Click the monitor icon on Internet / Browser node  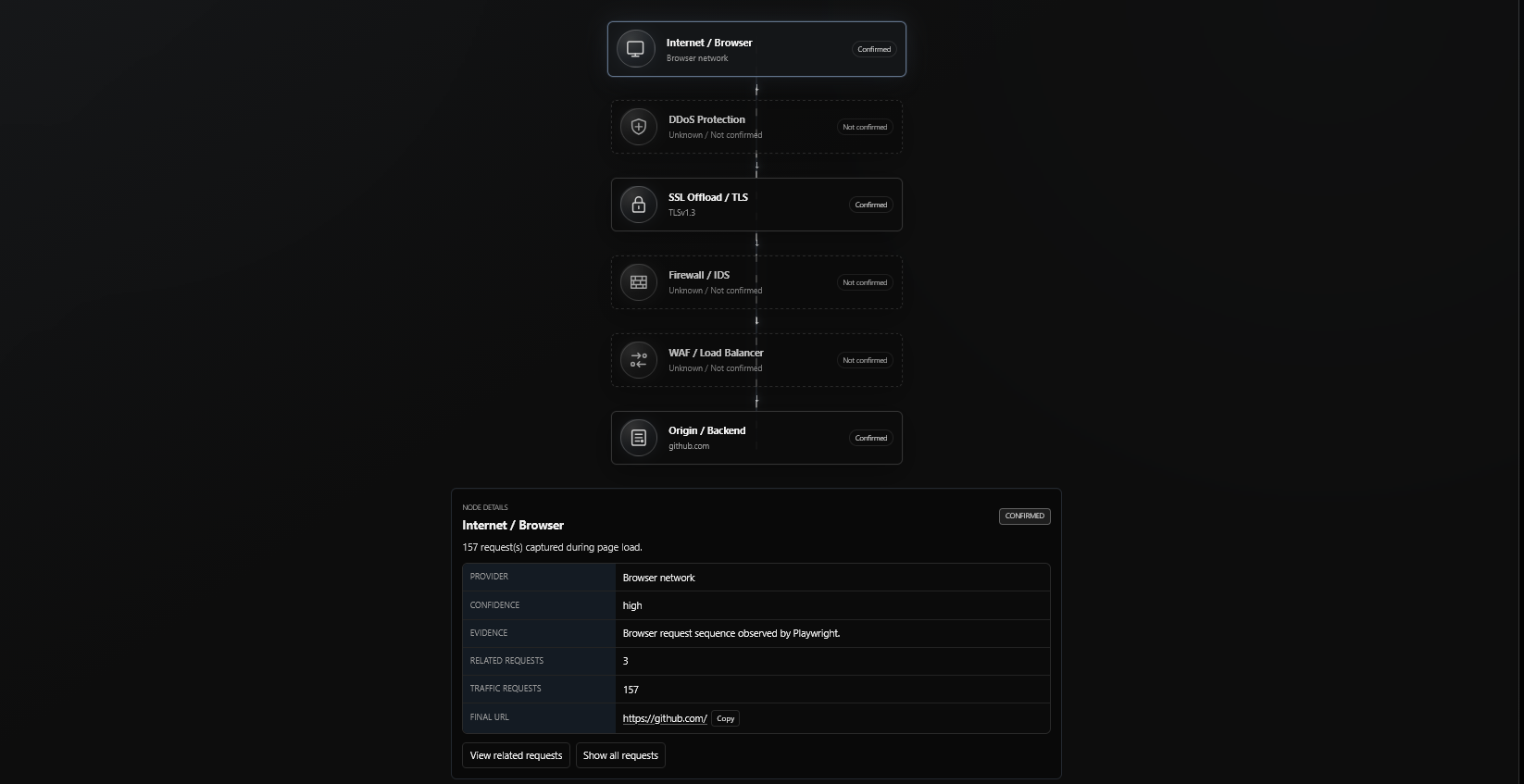[635, 49]
